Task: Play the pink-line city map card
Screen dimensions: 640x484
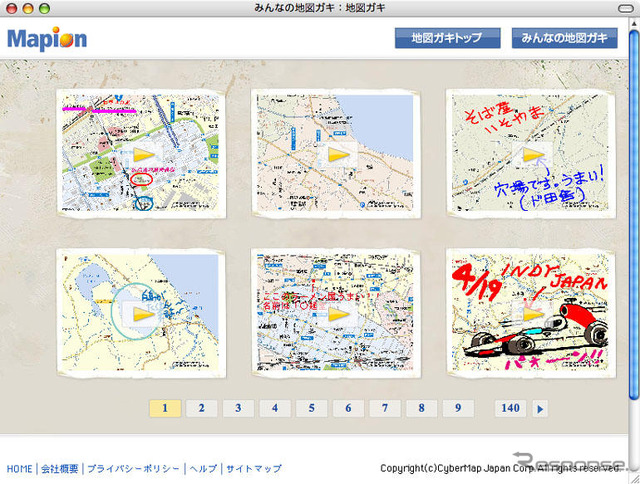Action: pos(142,155)
